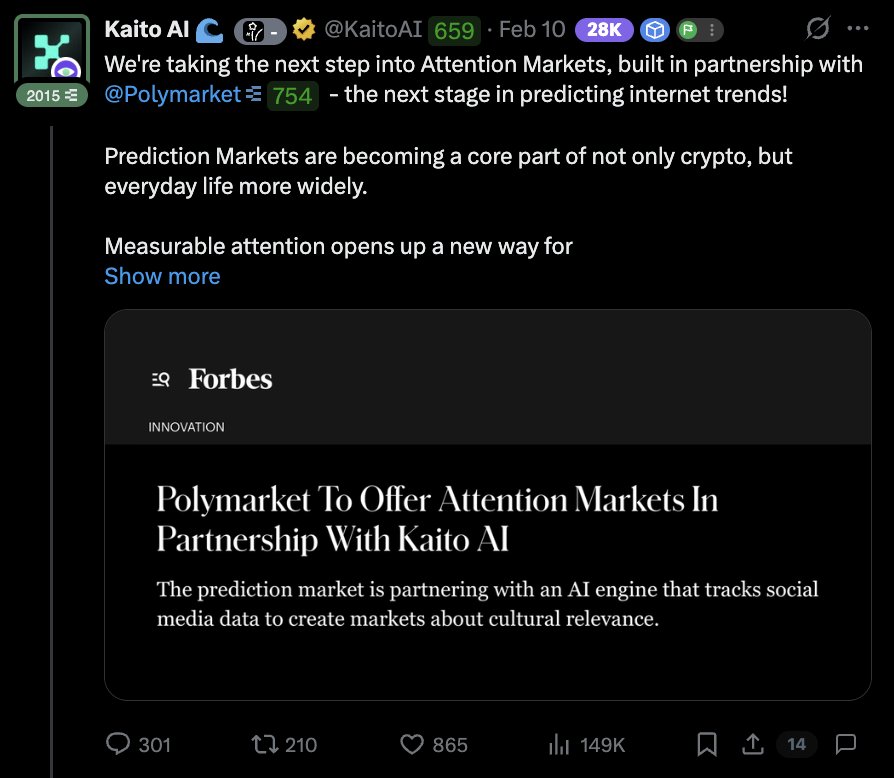Click the blue cube badge icon
Image resolution: width=894 pixels, height=778 pixels.
pos(655,30)
